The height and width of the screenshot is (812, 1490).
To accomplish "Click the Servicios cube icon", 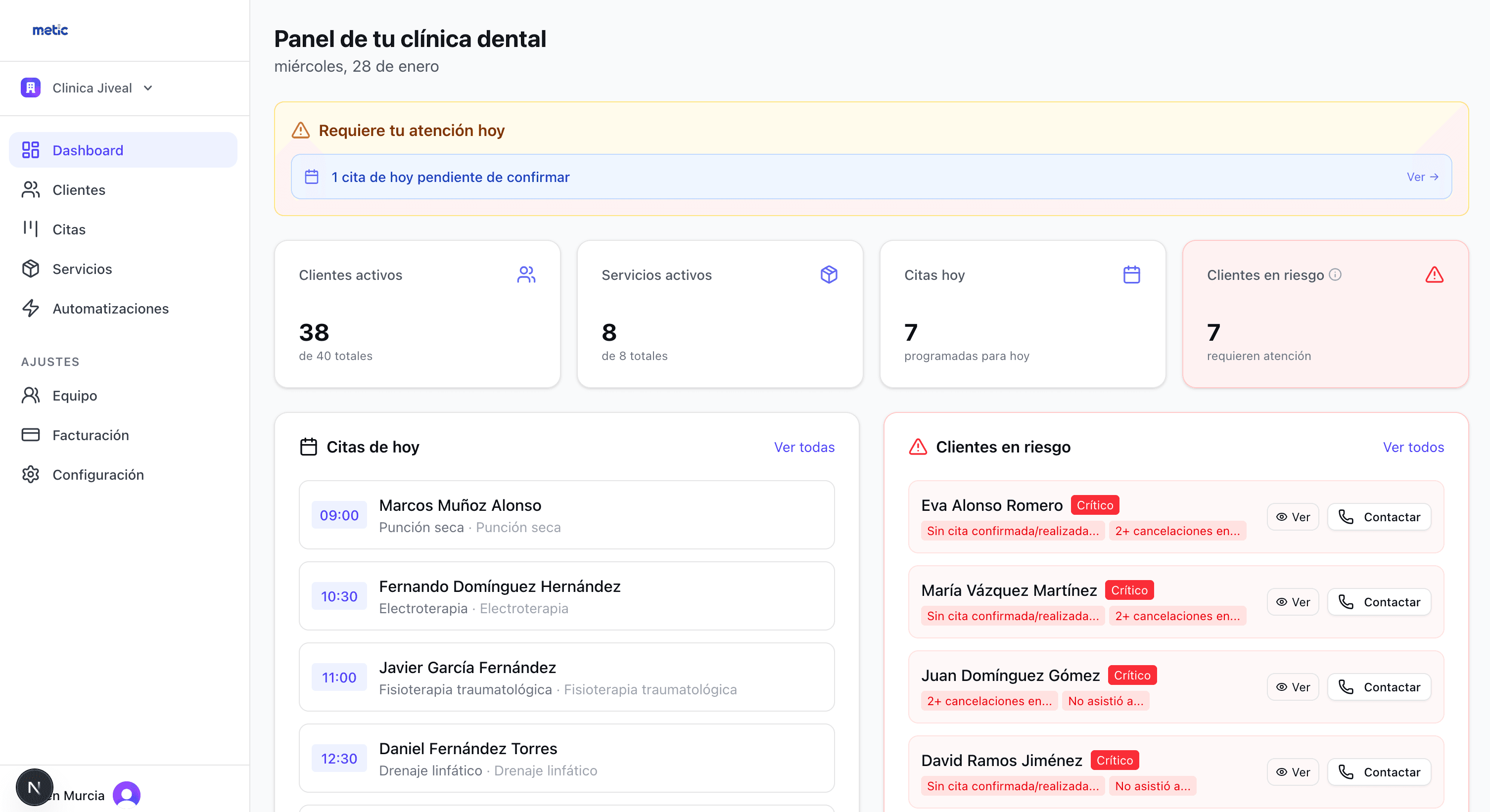I will (x=31, y=269).
